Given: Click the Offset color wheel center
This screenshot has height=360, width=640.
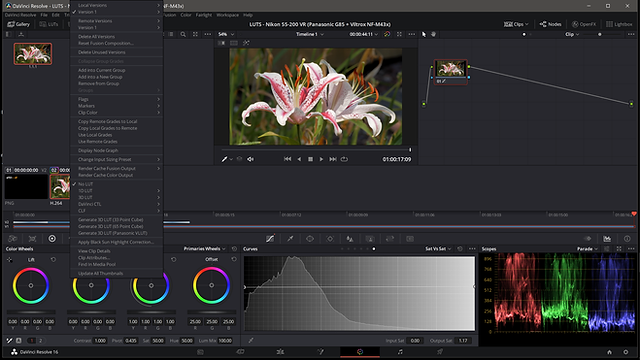Looking at the screenshot, I should click(x=211, y=285).
